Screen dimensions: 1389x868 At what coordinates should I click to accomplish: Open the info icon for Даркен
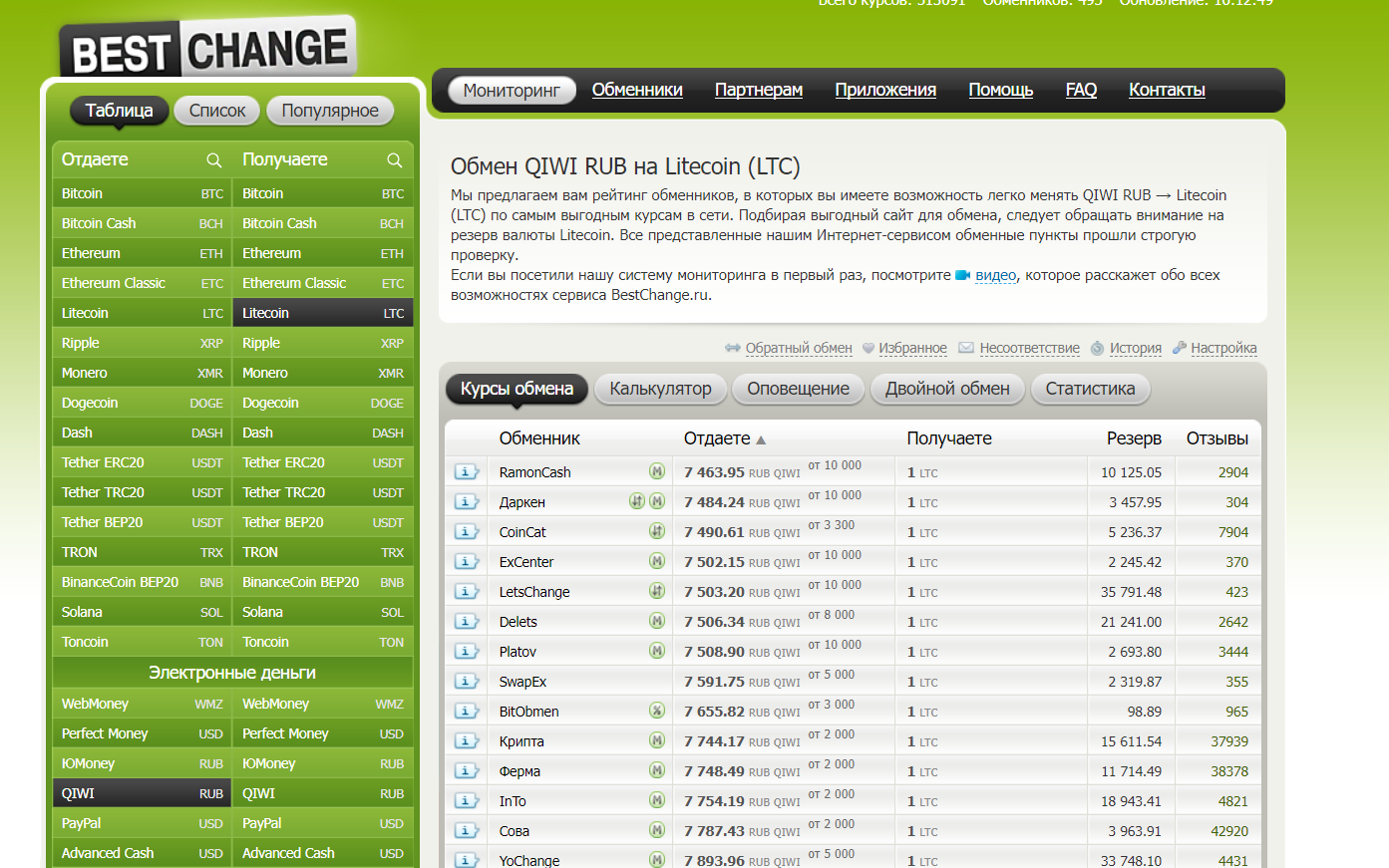tap(467, 502)
